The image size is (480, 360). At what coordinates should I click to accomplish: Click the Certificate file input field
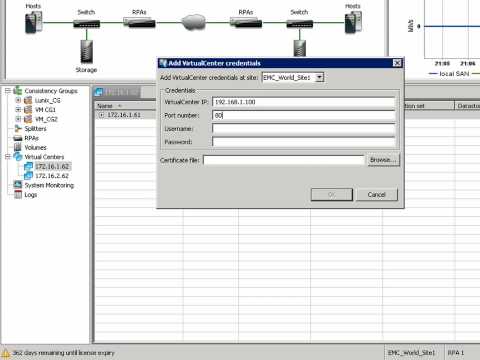click(284, 160)
